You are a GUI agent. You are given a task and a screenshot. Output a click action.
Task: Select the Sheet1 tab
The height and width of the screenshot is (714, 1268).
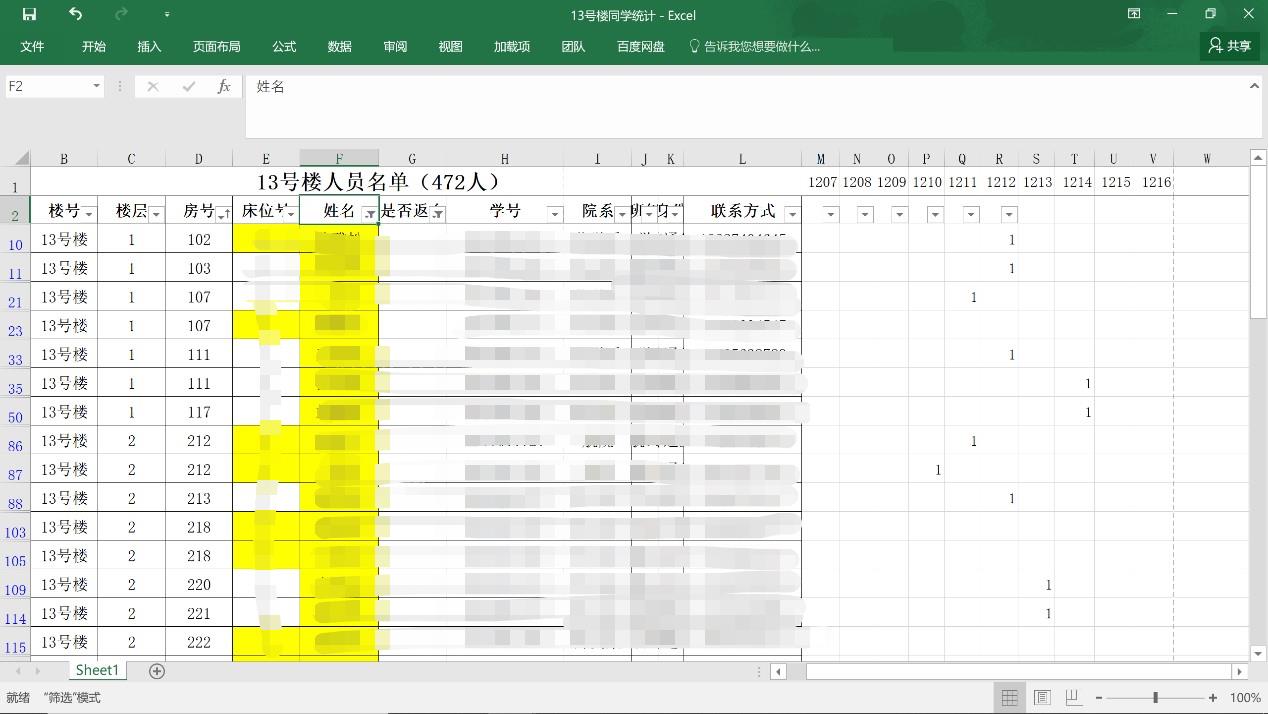click(x=97, y=670)
